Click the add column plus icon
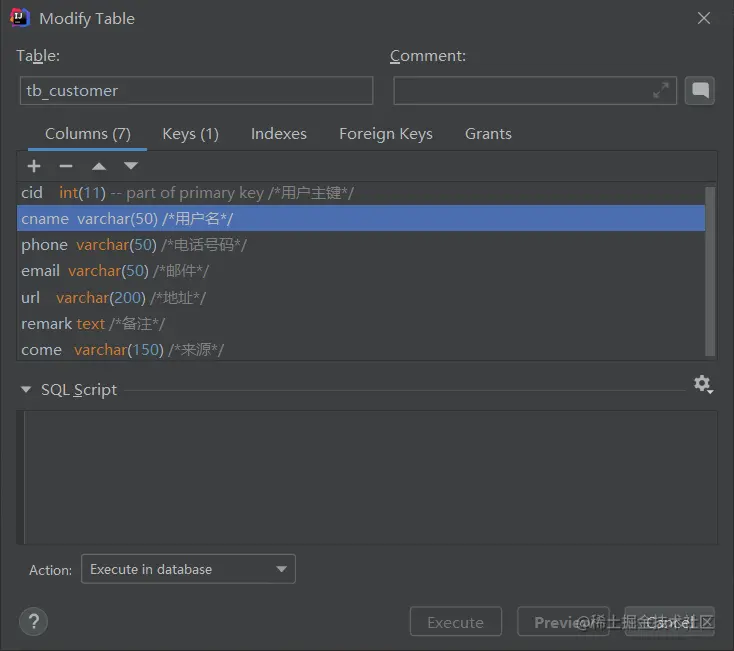Viewport: 734px width, 651px height. (34, 166)
